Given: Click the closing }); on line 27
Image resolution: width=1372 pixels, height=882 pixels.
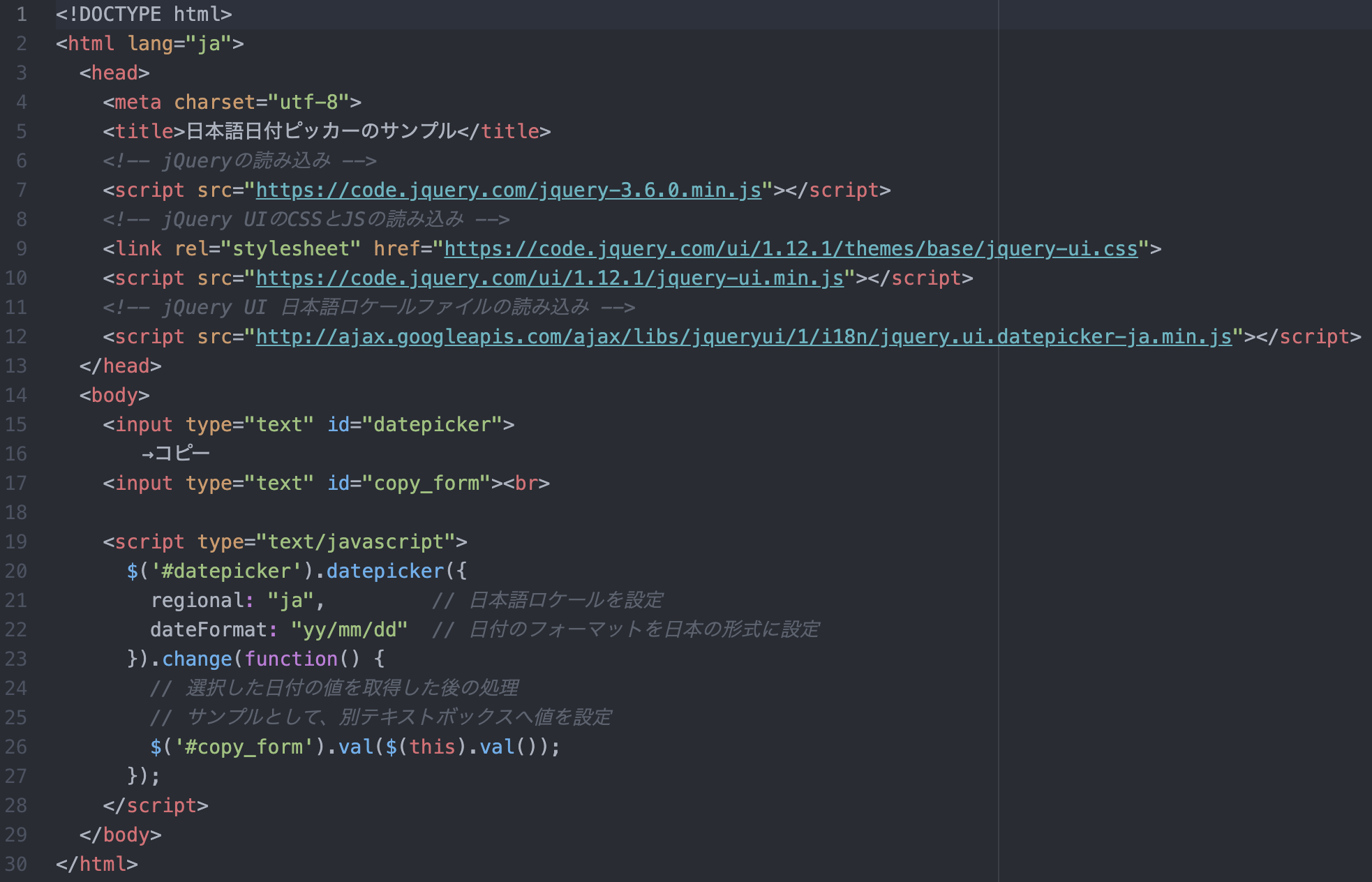Looking at the screenshot, I should pyautogui.click(x=144, y=776).
